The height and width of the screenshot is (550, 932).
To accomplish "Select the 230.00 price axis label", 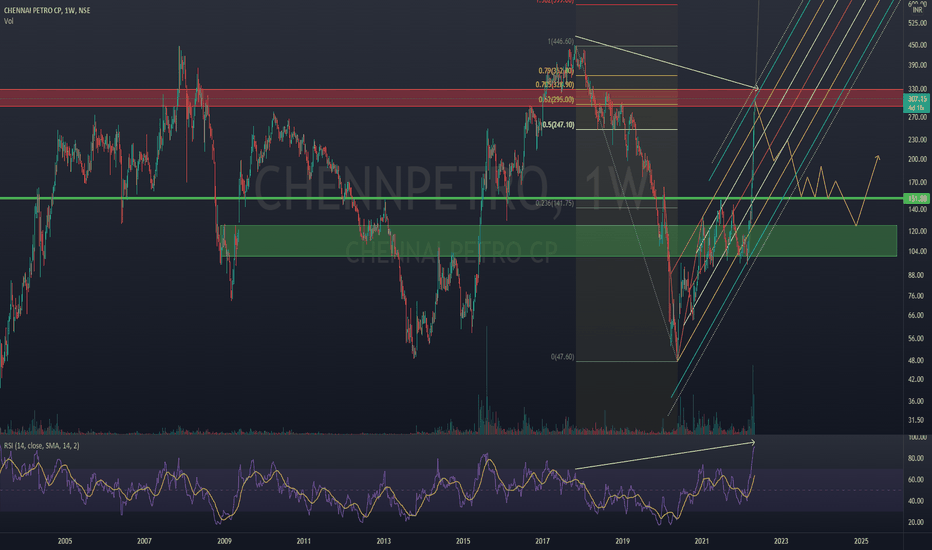I will (x=917, y=140).
